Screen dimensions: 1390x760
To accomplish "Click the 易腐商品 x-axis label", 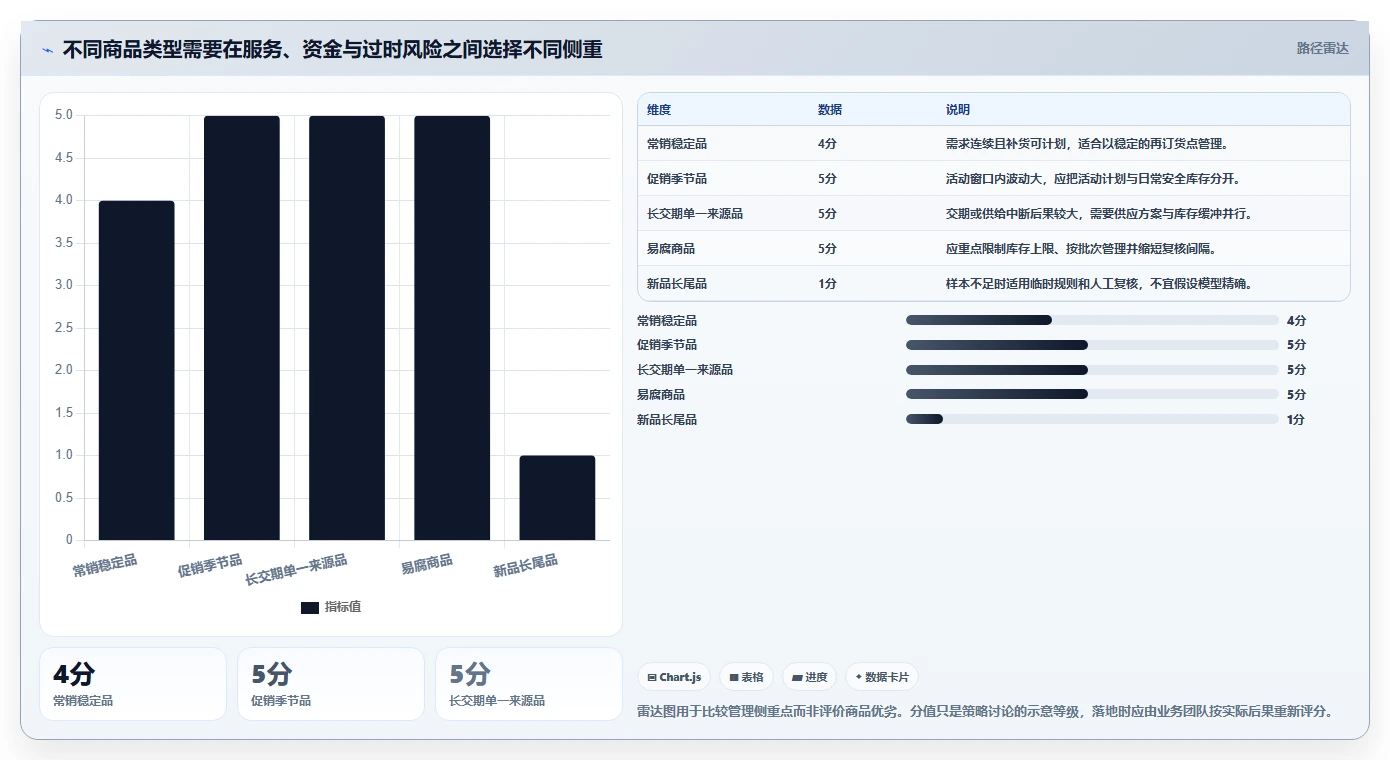I will point(427,564).
